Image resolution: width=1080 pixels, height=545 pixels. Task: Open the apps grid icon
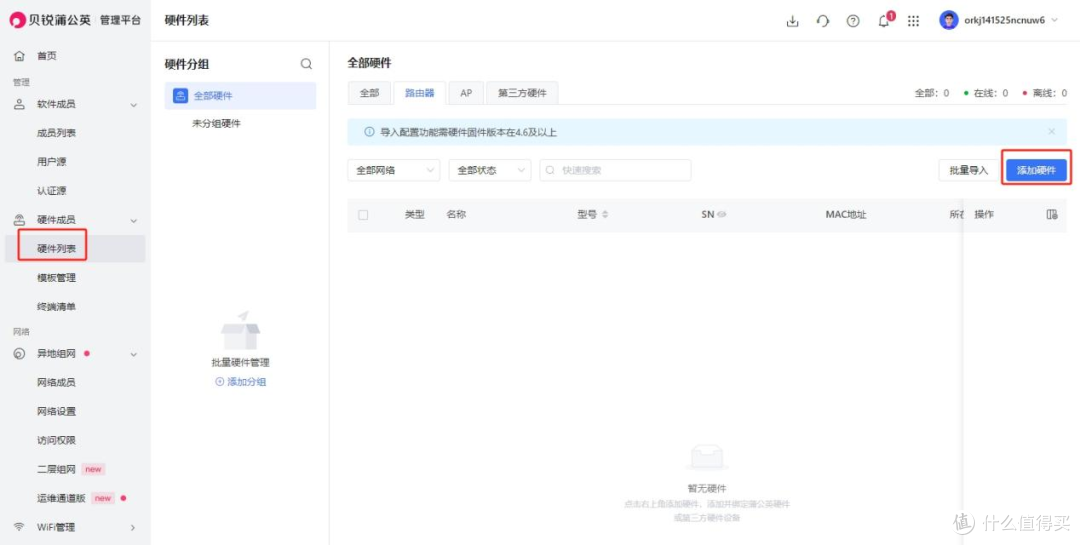[x=913, y=21]
